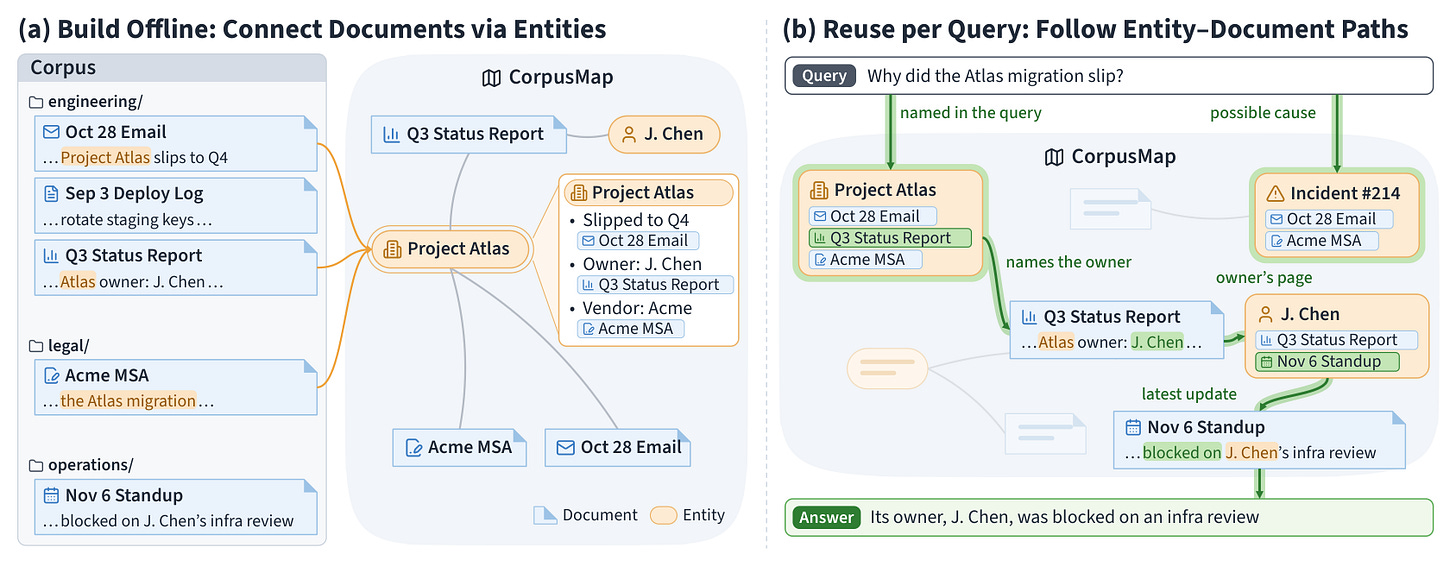Click the warning triangle icon of Incident #214
1456x566 pixels.
(1275, 193)
